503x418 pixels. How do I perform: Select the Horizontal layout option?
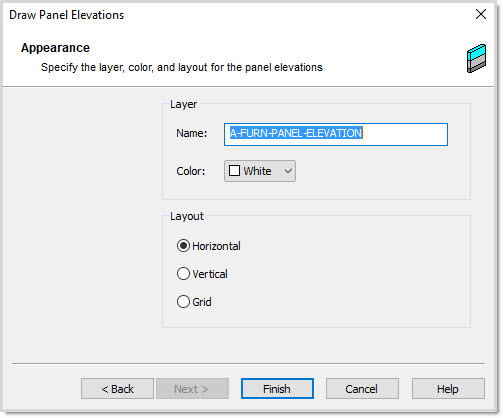[183, 246]
